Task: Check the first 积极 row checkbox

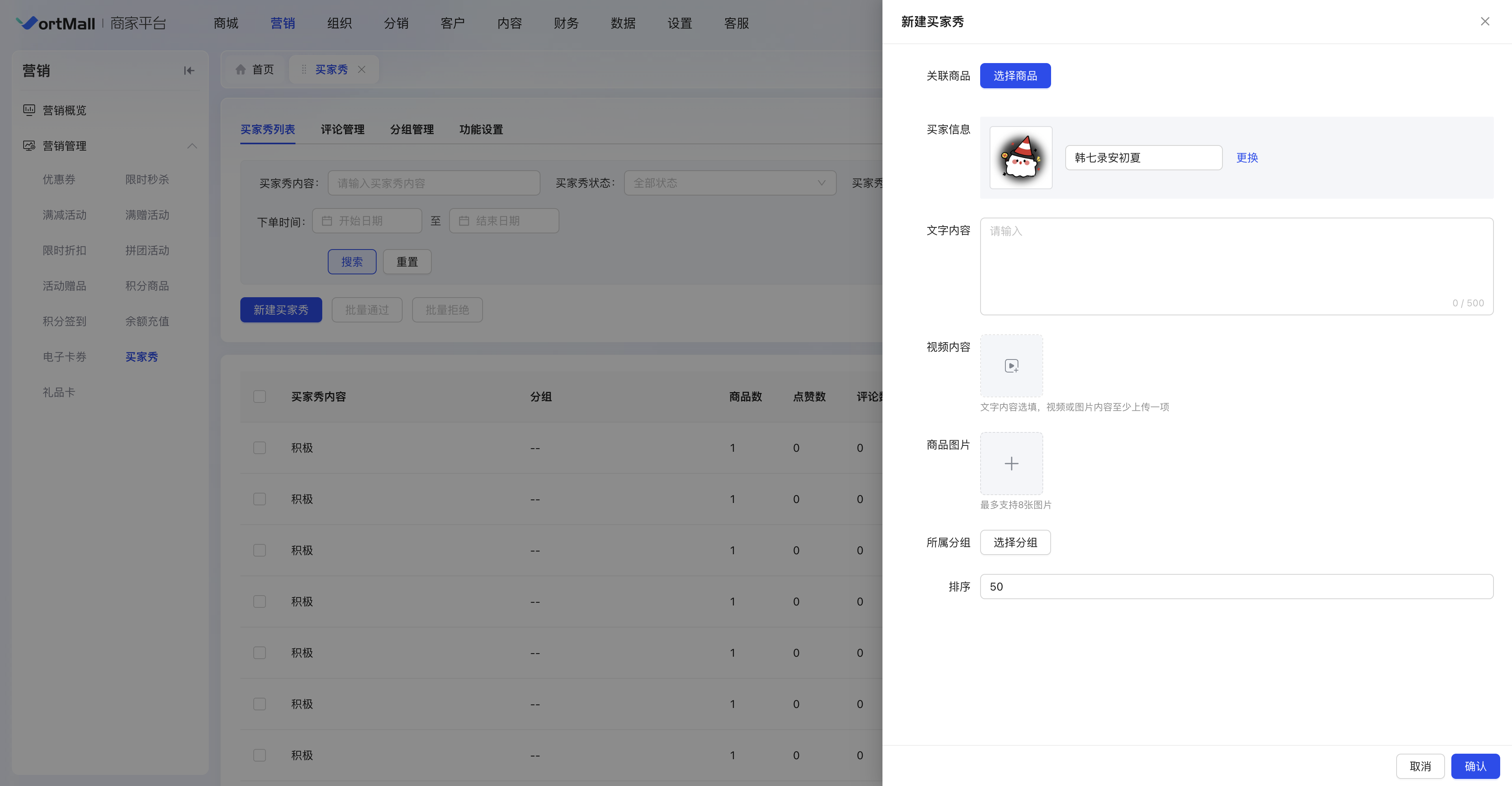Action: click(260, 448)
